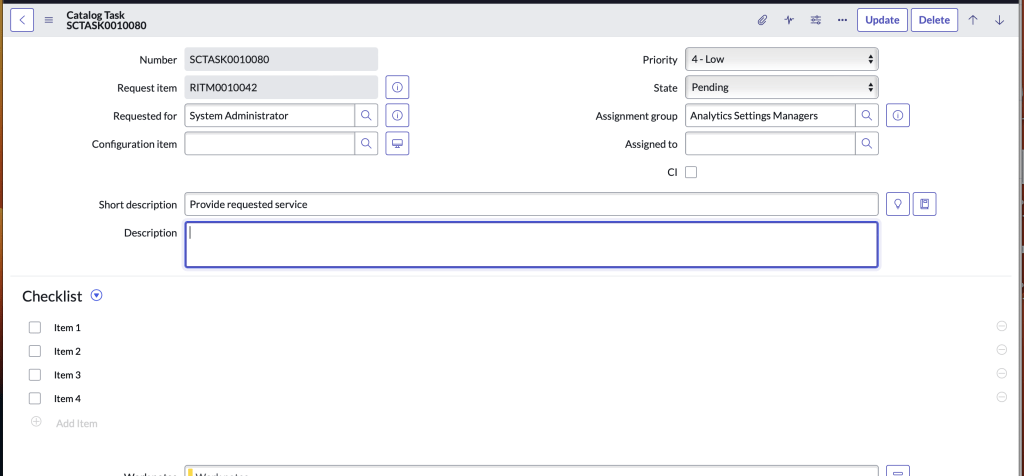Viewport: 1024px width, 476px height.
Task: Check the Item 3 checklist box
Action: pyautogui.click(x=35, y=375)
